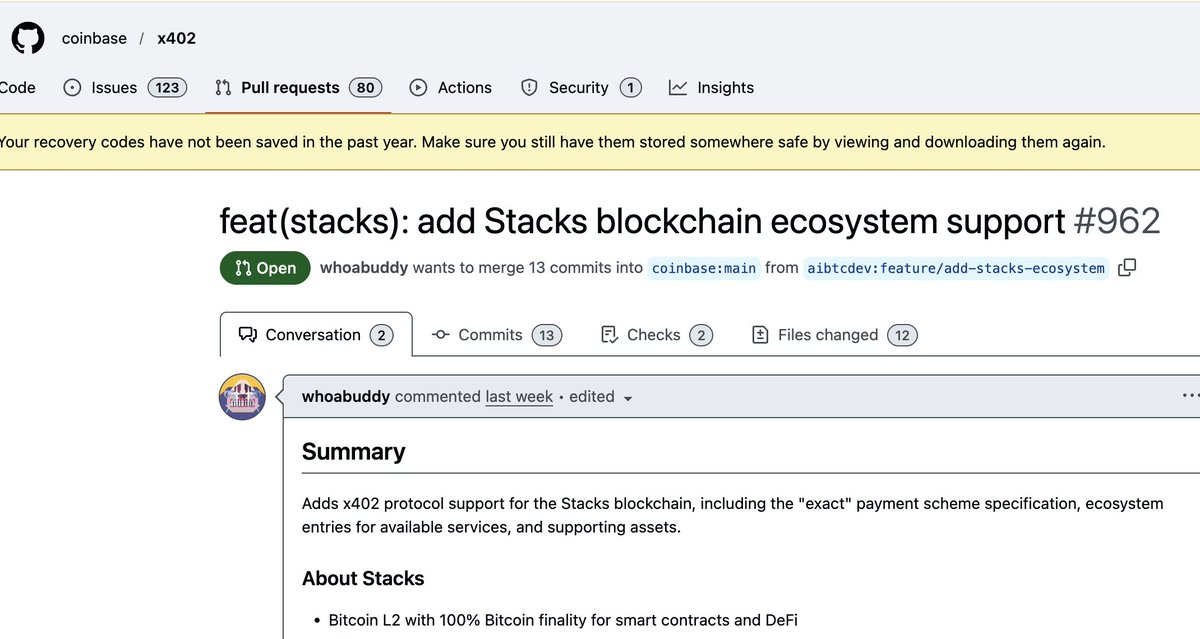Select the Files changed tab
The image size is (1200, 639).
[x=834, y=335]
